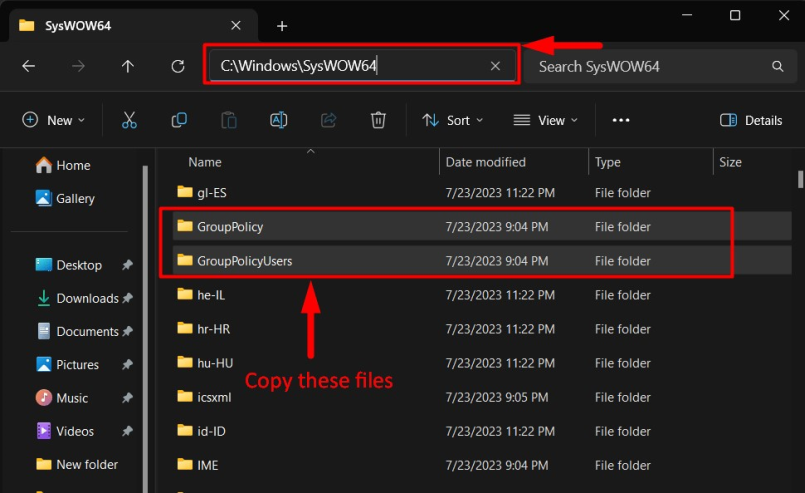Open Downloads in the sidebar
The height and width of the screenshot is (493, 805).
tap(87, 298)
